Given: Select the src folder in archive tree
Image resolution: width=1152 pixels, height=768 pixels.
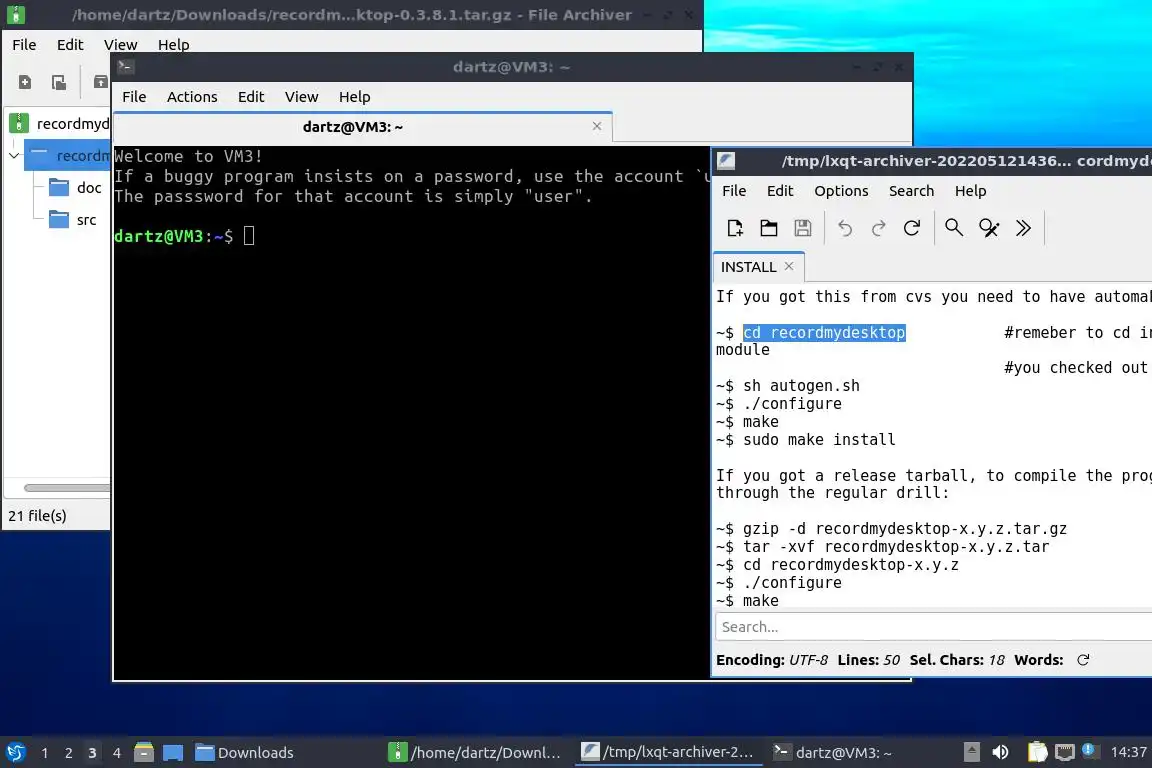Looking at the screenshot, I should (x=72, y=219).
